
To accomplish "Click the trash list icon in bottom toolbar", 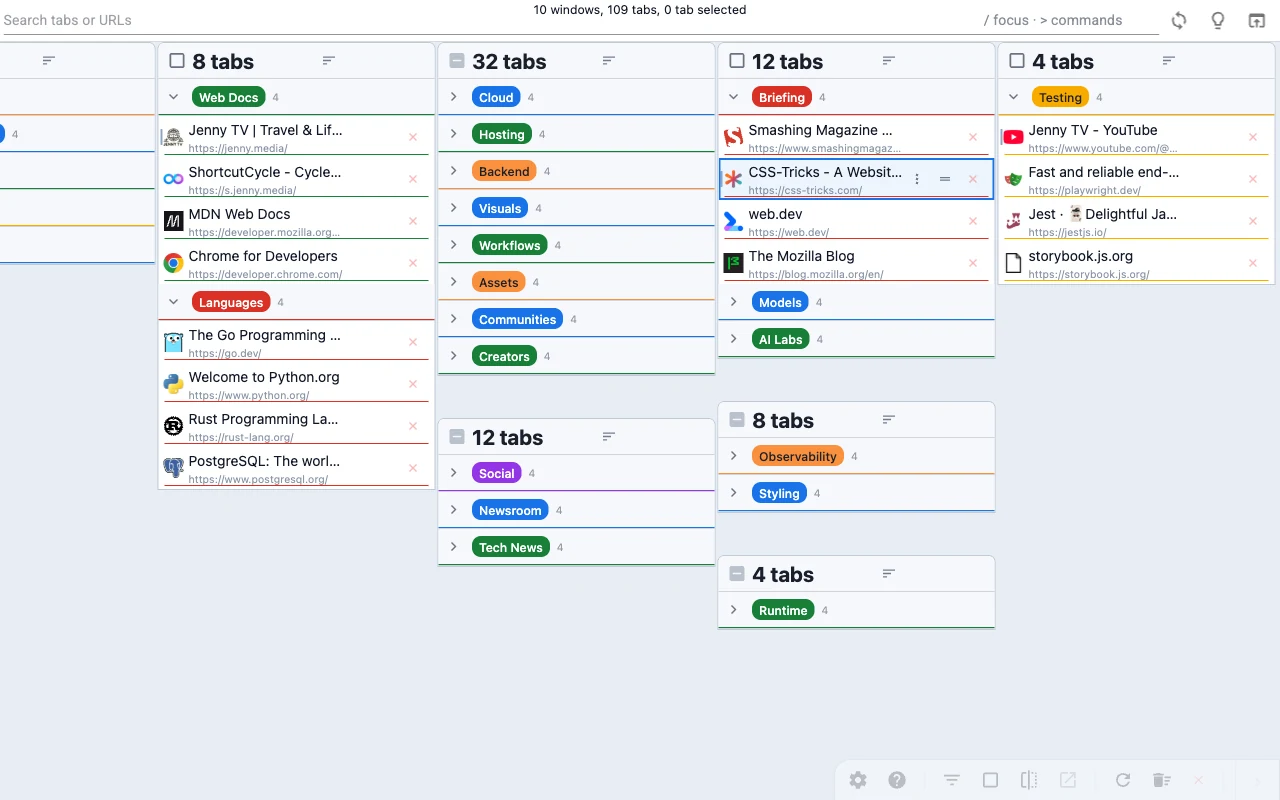I will pos(1160,780).
